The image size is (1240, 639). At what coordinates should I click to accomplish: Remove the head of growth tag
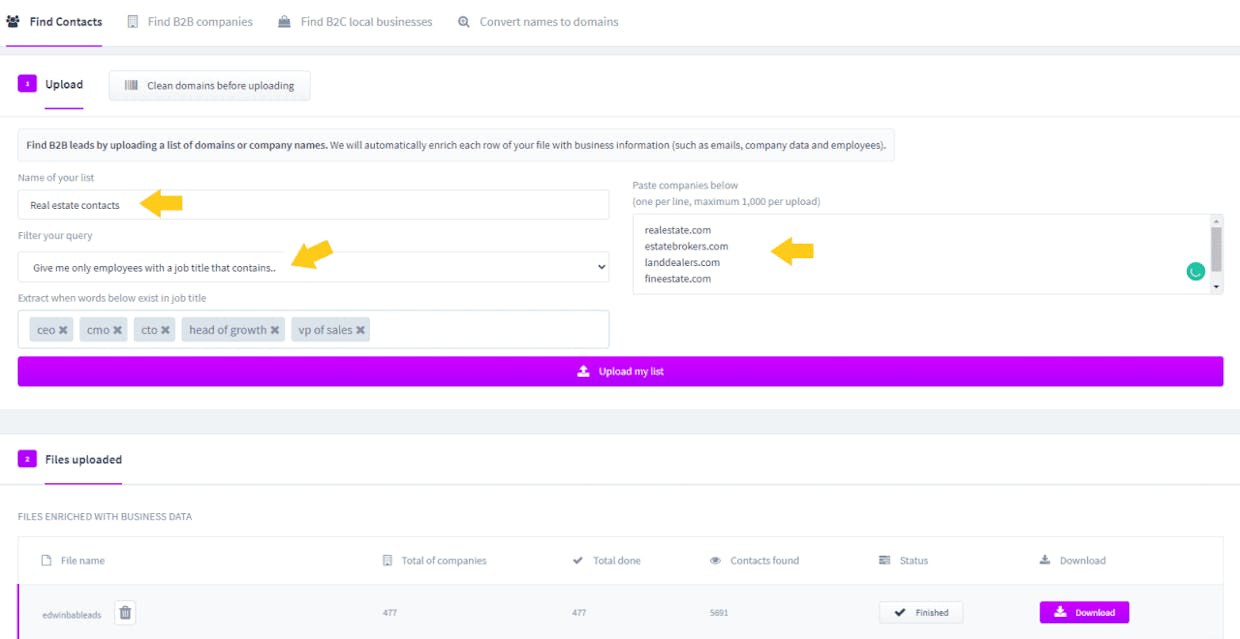[275, 330]
